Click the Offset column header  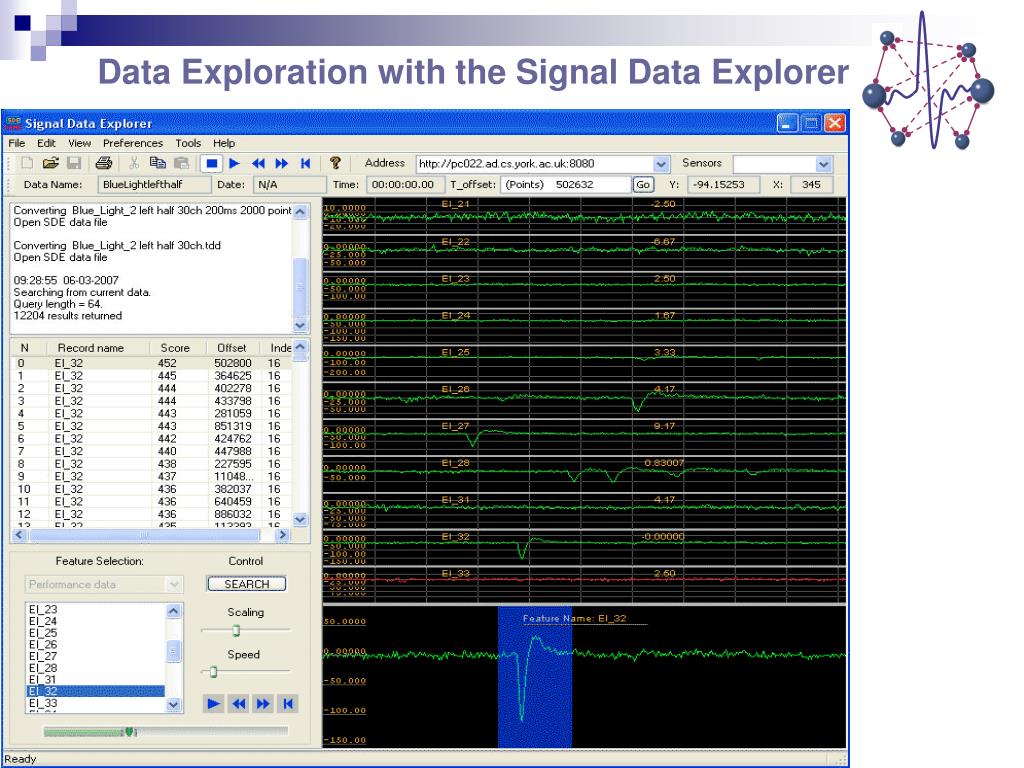[x=232, y=348]
